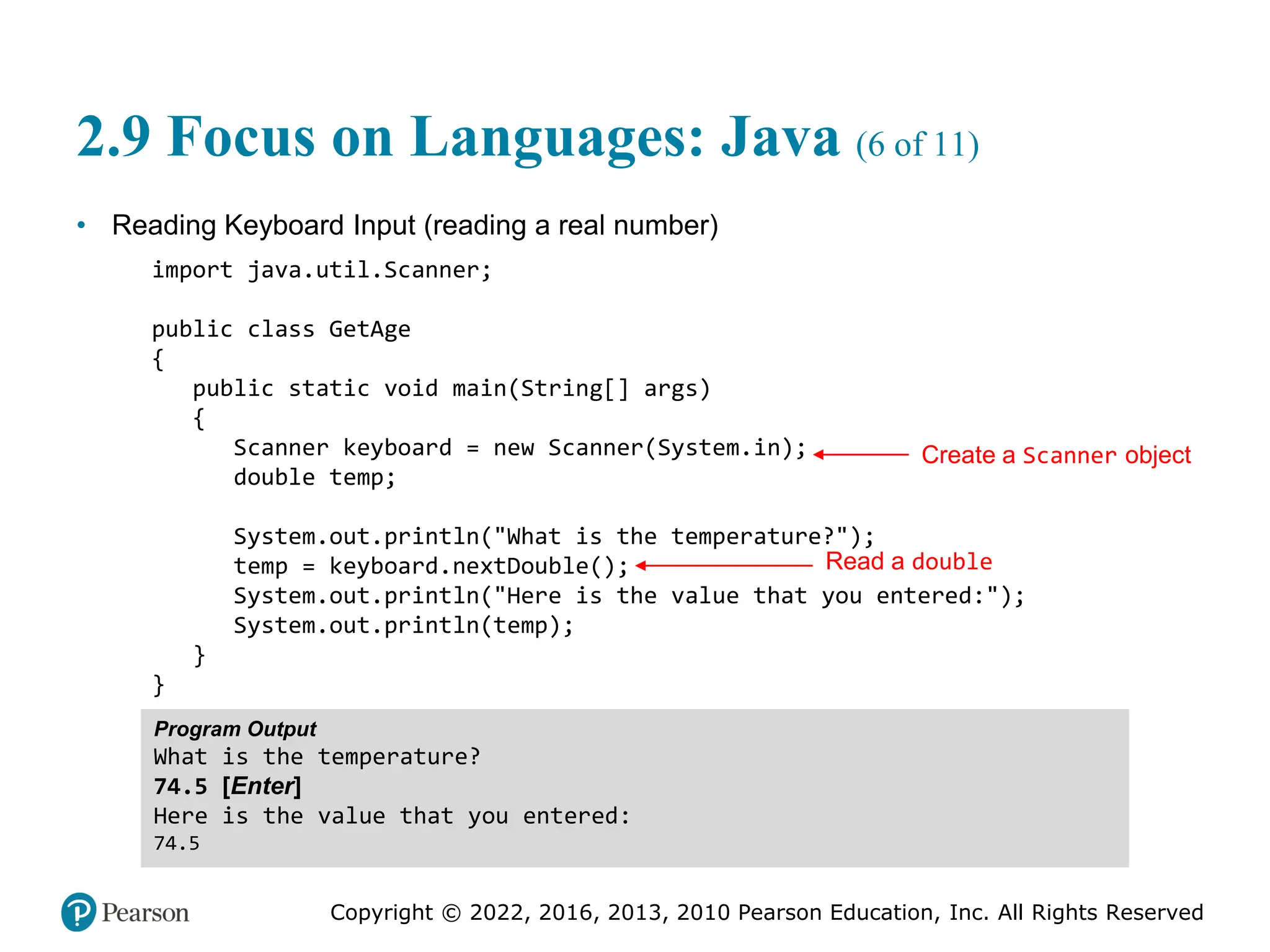
Task: Click the 'Pearson' wordmark text
Action: tap(146, 913)
